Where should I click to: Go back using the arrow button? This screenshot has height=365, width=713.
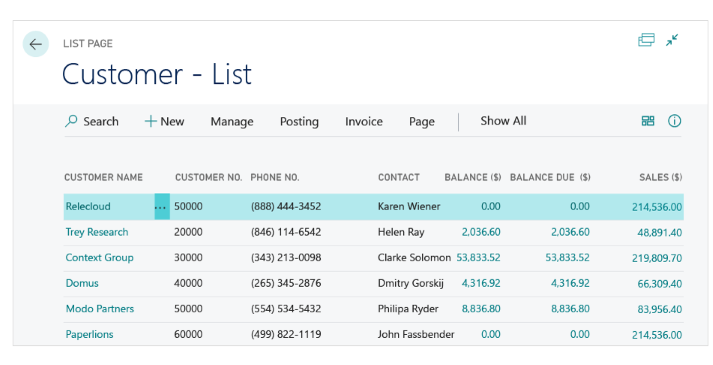(x=35, y=44)
